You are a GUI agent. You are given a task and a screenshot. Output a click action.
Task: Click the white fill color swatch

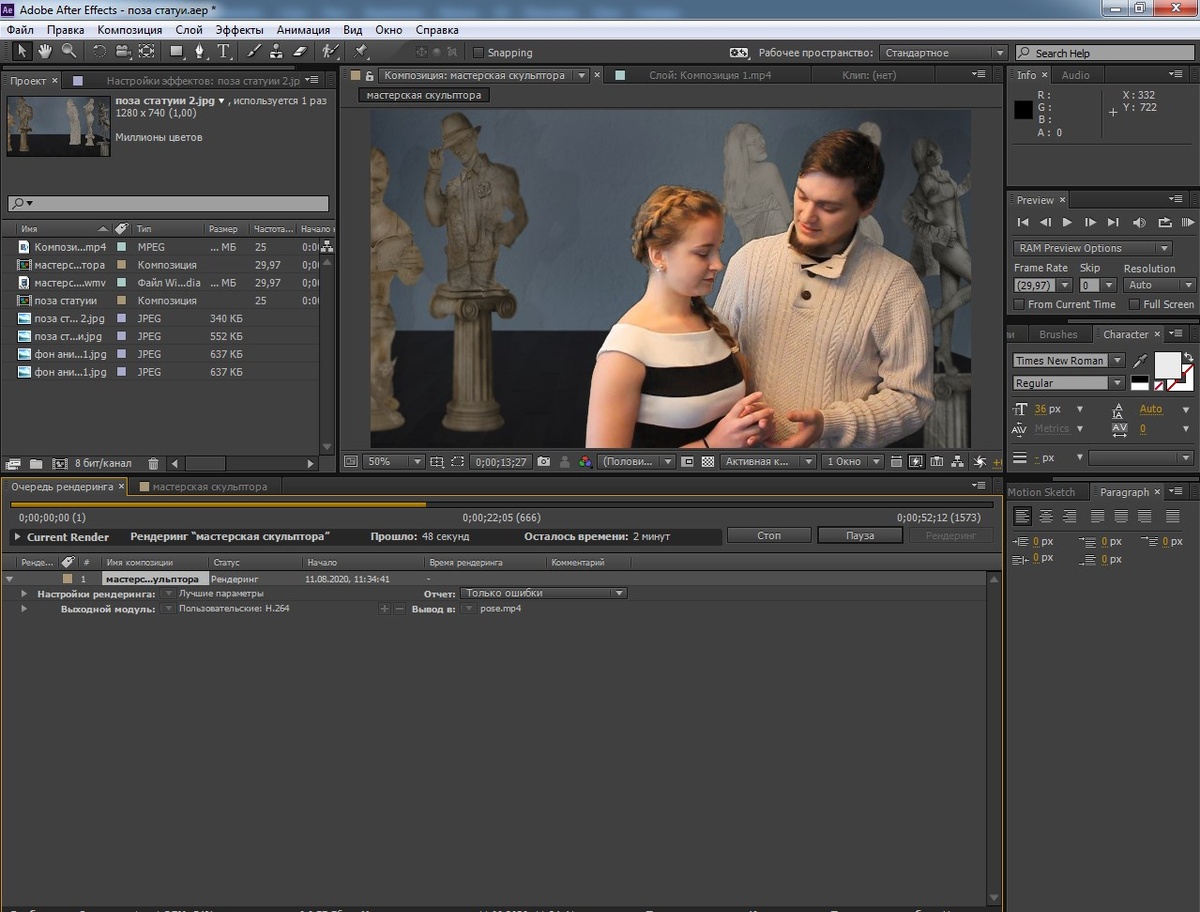(1167, 365)
